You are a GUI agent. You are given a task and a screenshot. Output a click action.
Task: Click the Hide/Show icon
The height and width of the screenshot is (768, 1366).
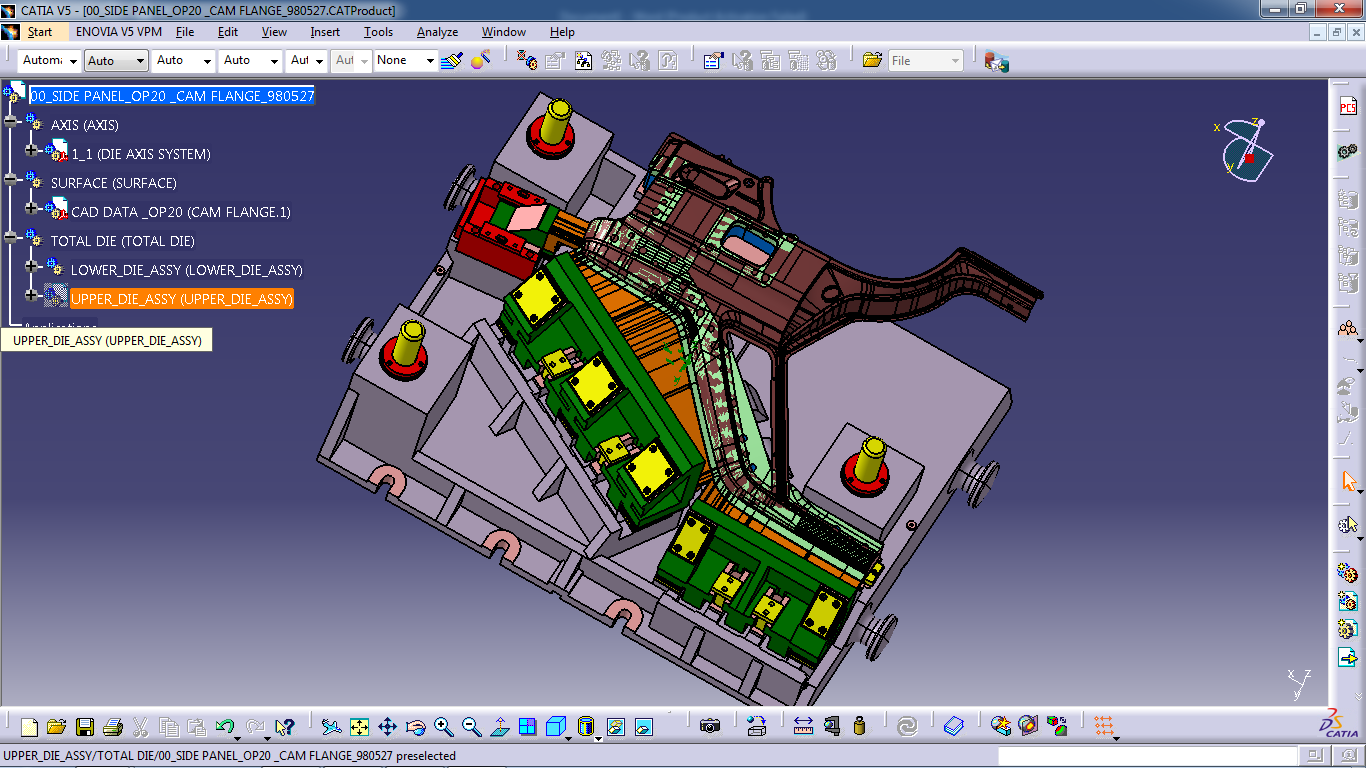click(616, 727)
